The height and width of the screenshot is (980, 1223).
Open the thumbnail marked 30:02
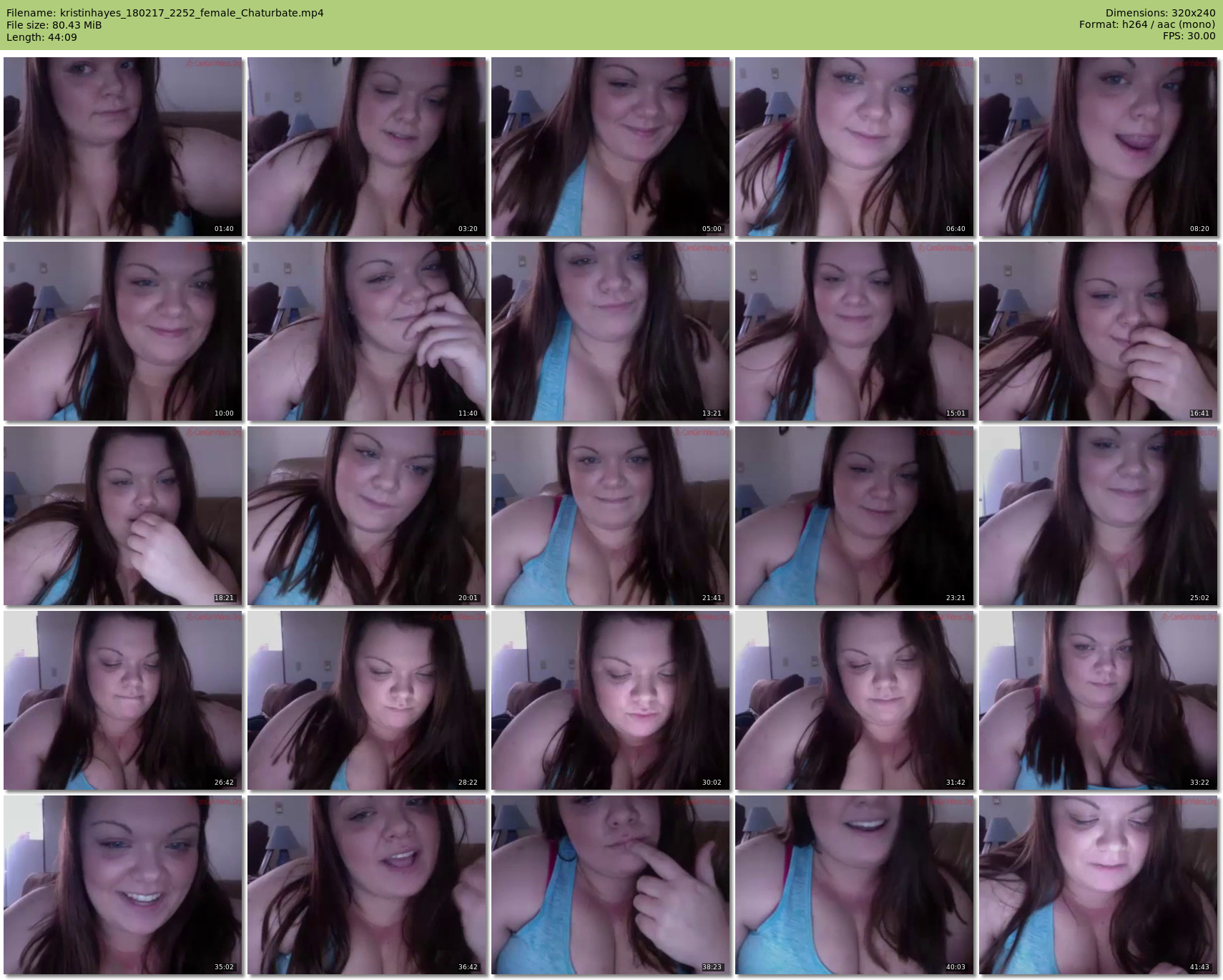click(611, 700)
